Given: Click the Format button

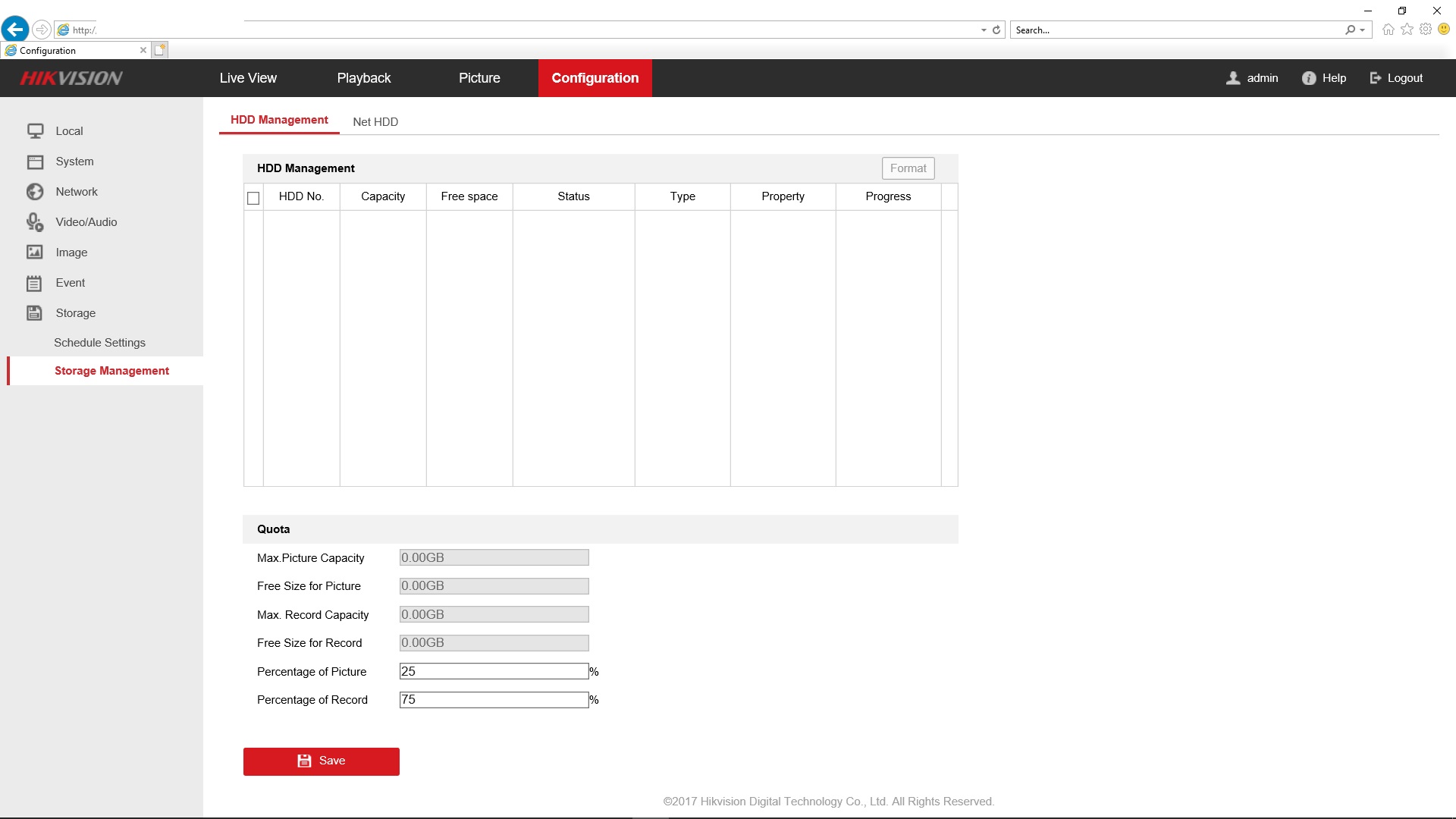Looking at the screenshot, I should 908,168.
